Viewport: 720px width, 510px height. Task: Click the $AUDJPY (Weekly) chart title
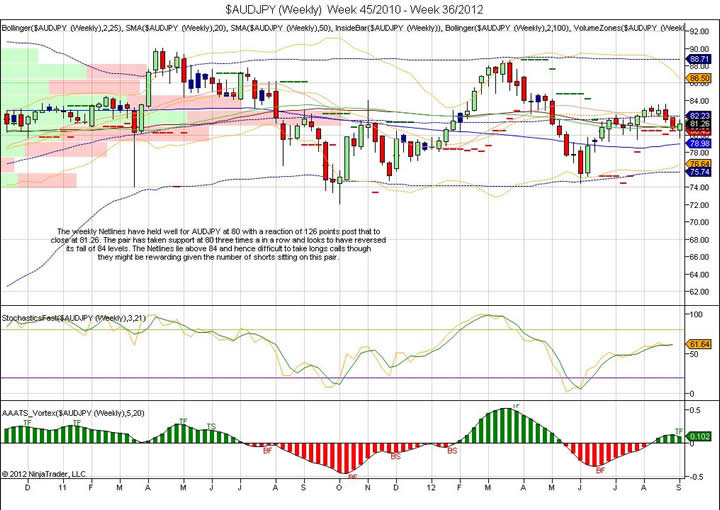pyautogui.click(x=359, y=9)
